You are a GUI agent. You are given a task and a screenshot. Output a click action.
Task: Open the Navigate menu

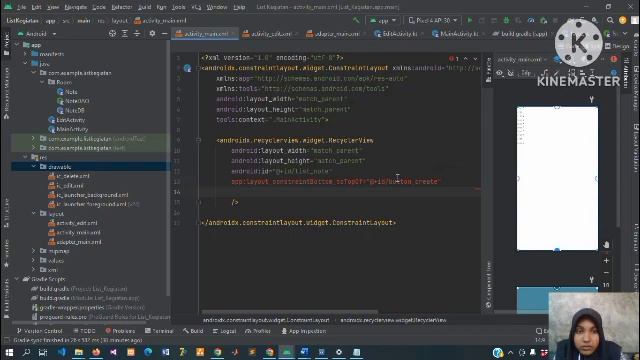(76, 7)
